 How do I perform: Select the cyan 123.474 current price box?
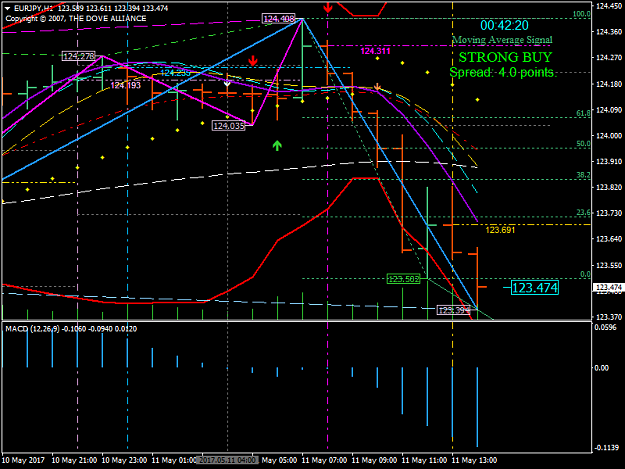coord(535,288)
